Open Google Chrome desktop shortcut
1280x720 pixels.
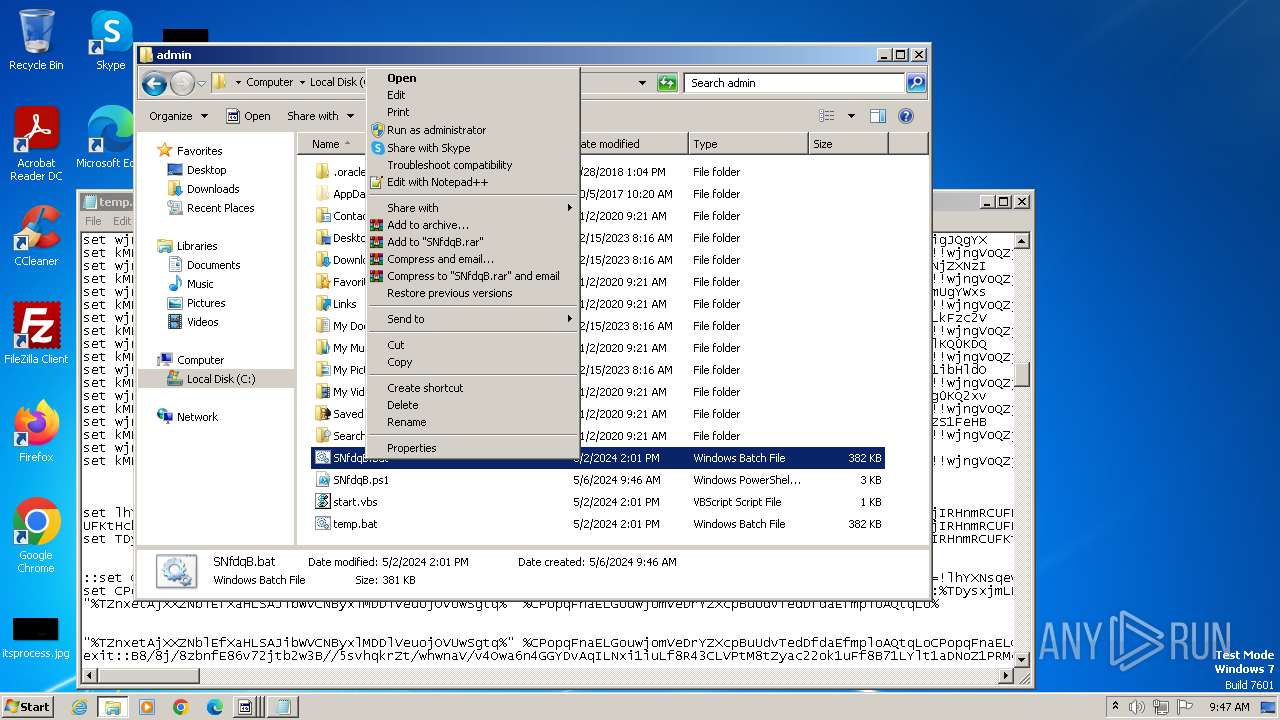click(36, 536)
